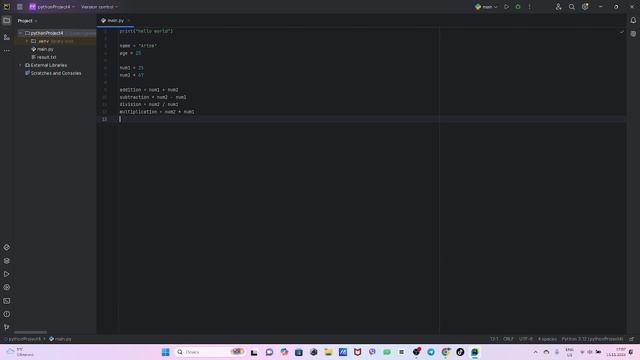Open the Code With Me icon
Screen dimensions: 640x360
coord(558,7)
